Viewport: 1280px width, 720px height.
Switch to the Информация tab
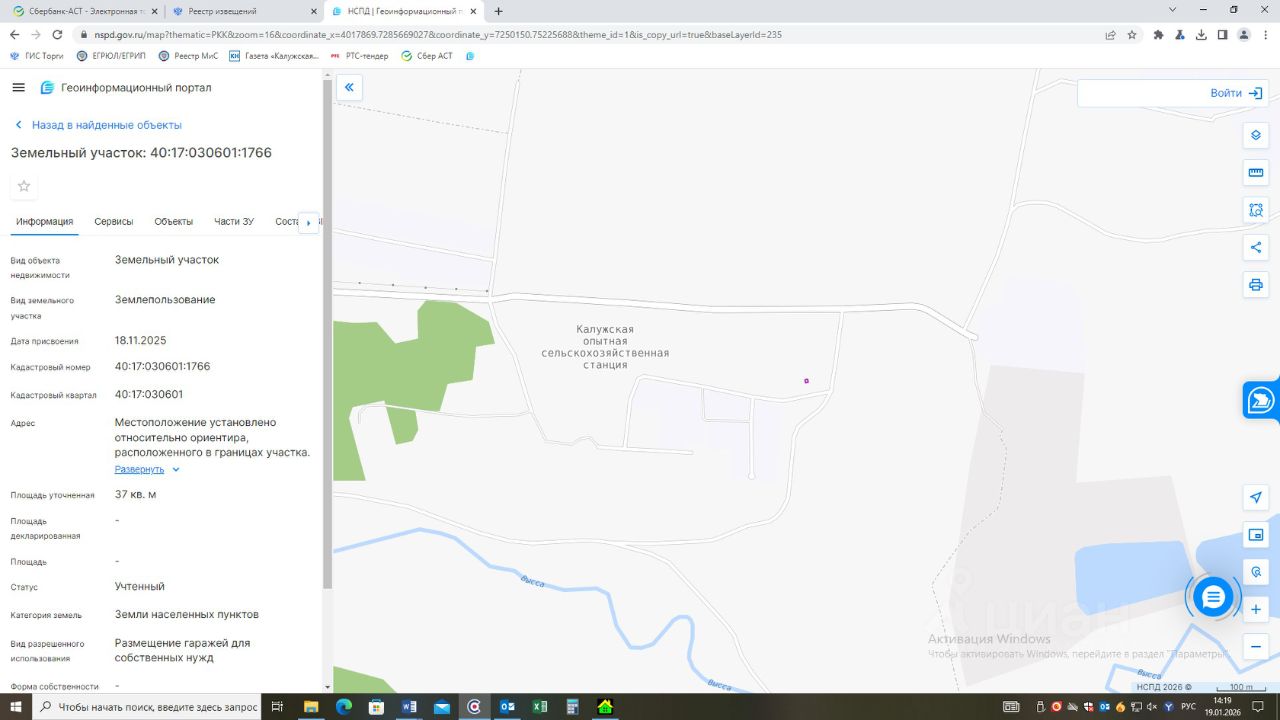tap(45, 221)
